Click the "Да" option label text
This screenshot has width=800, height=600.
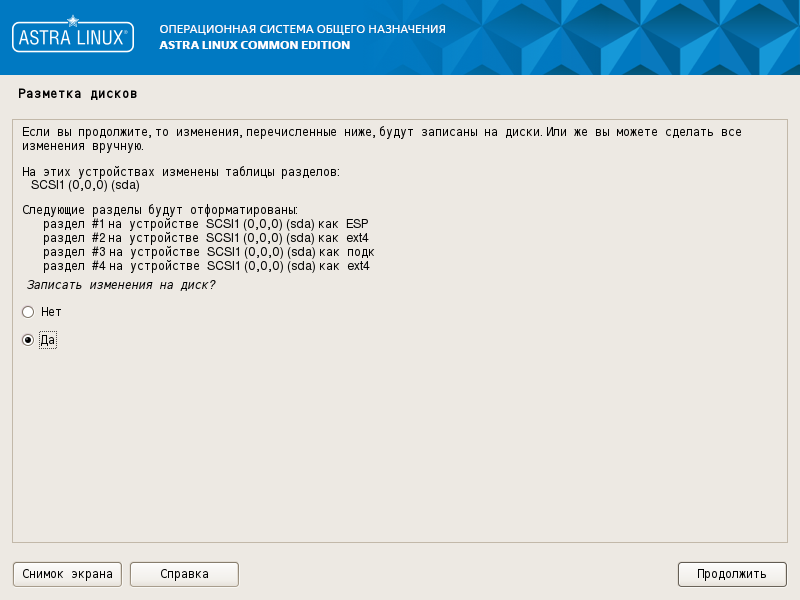tap(48, 341)
